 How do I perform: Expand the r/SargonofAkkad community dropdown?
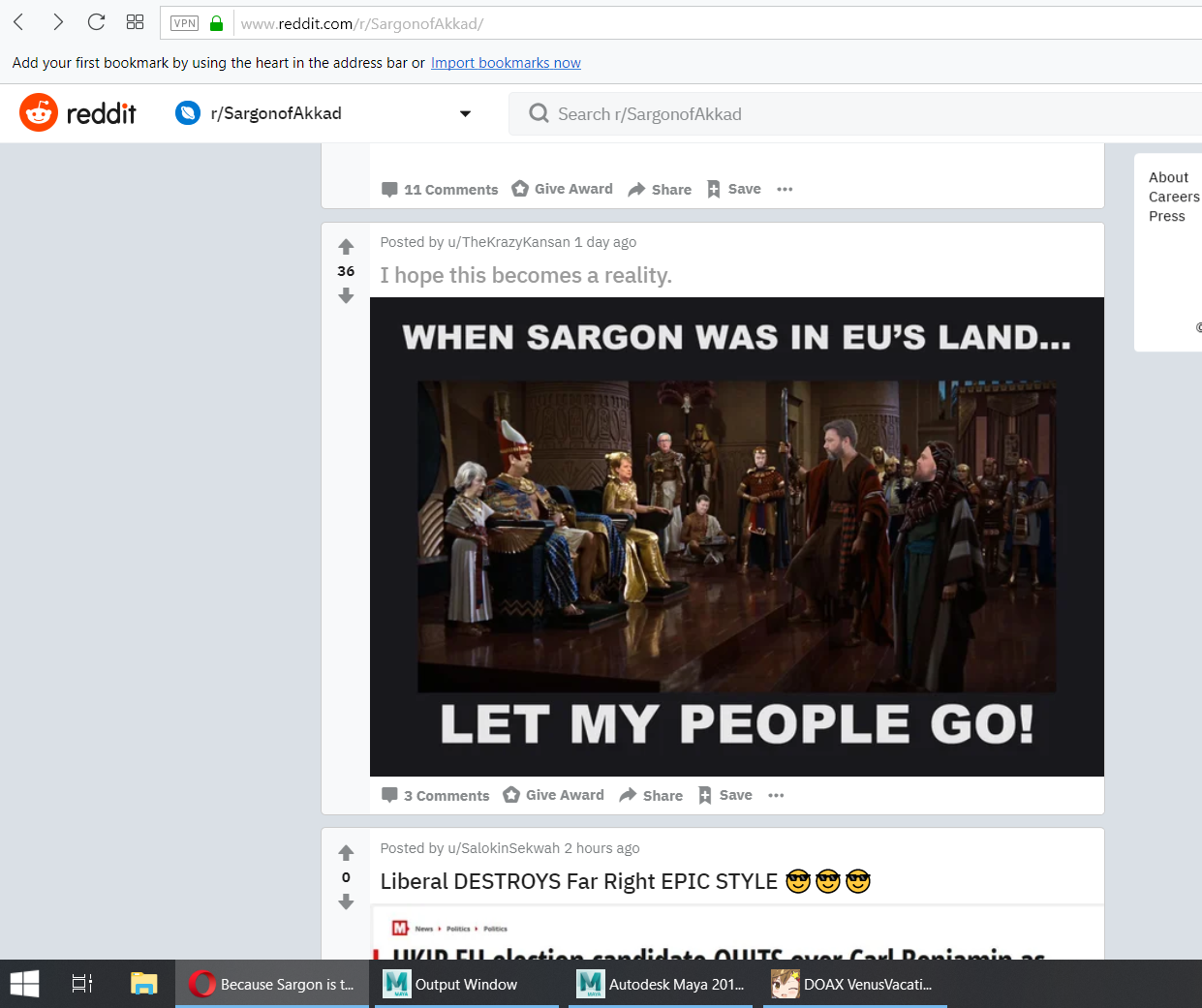(465, 113)
